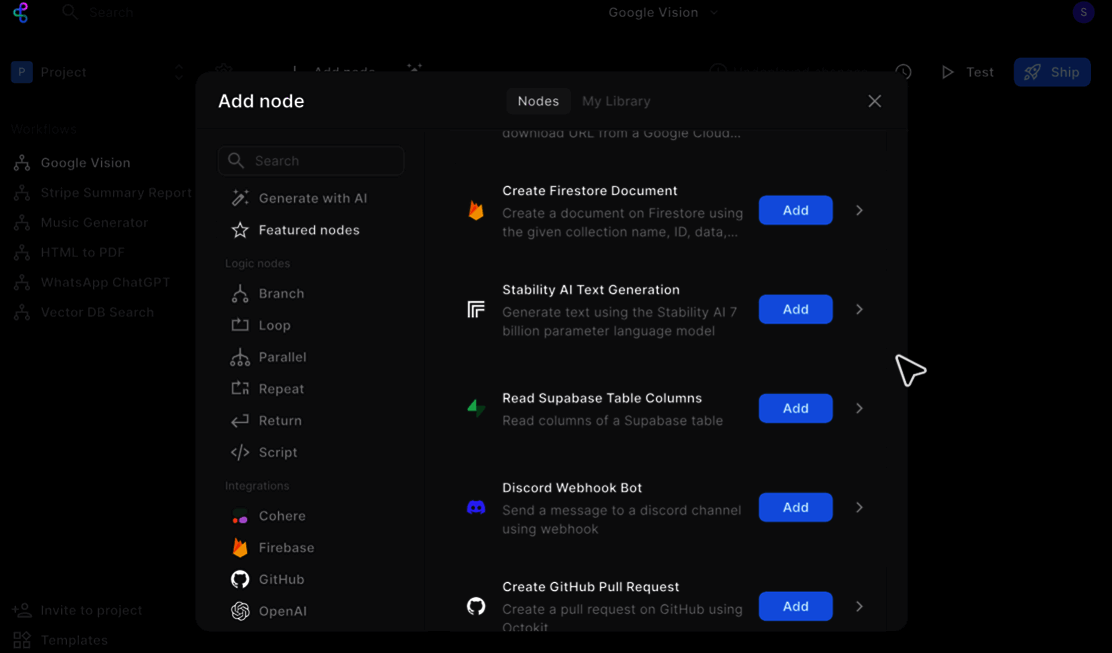
Task: Select the Nodes tab
Action: (x=538, y=101)
